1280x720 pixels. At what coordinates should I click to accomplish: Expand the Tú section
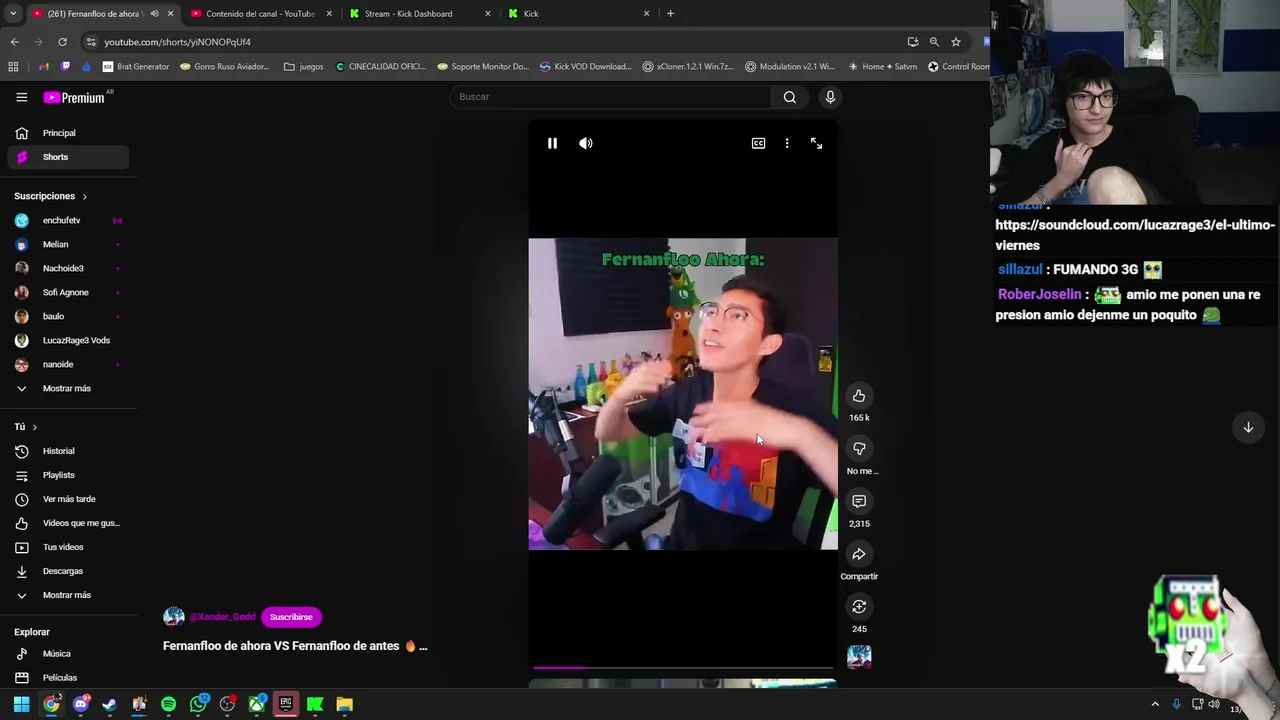pyautogui.click(x=26, y=427)
